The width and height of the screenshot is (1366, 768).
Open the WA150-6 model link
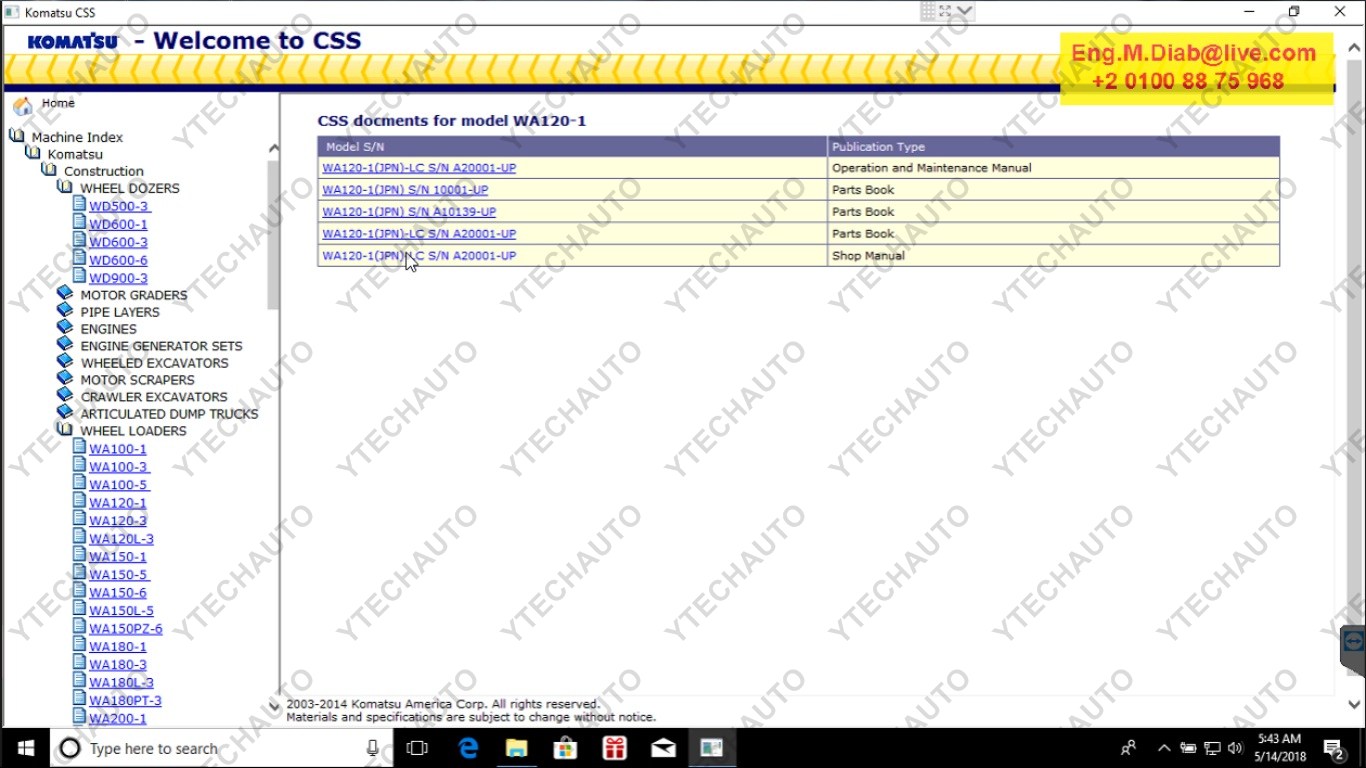click(118, 593)
